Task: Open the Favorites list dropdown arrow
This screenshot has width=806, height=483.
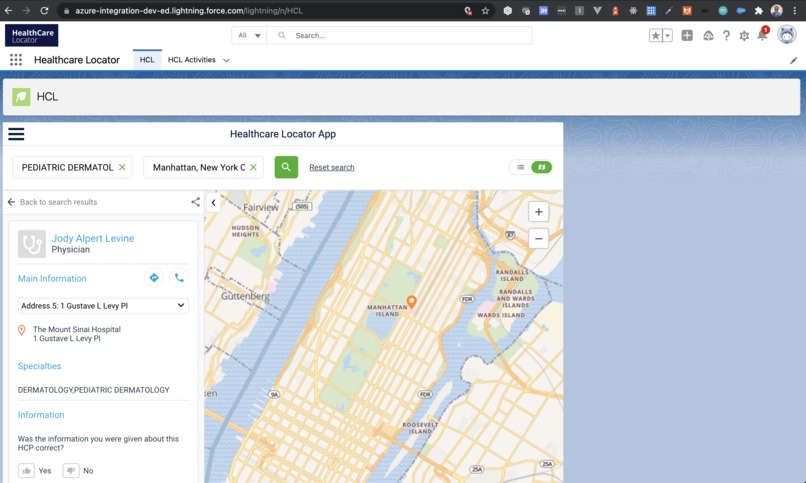Action: [x=667, y=35]
